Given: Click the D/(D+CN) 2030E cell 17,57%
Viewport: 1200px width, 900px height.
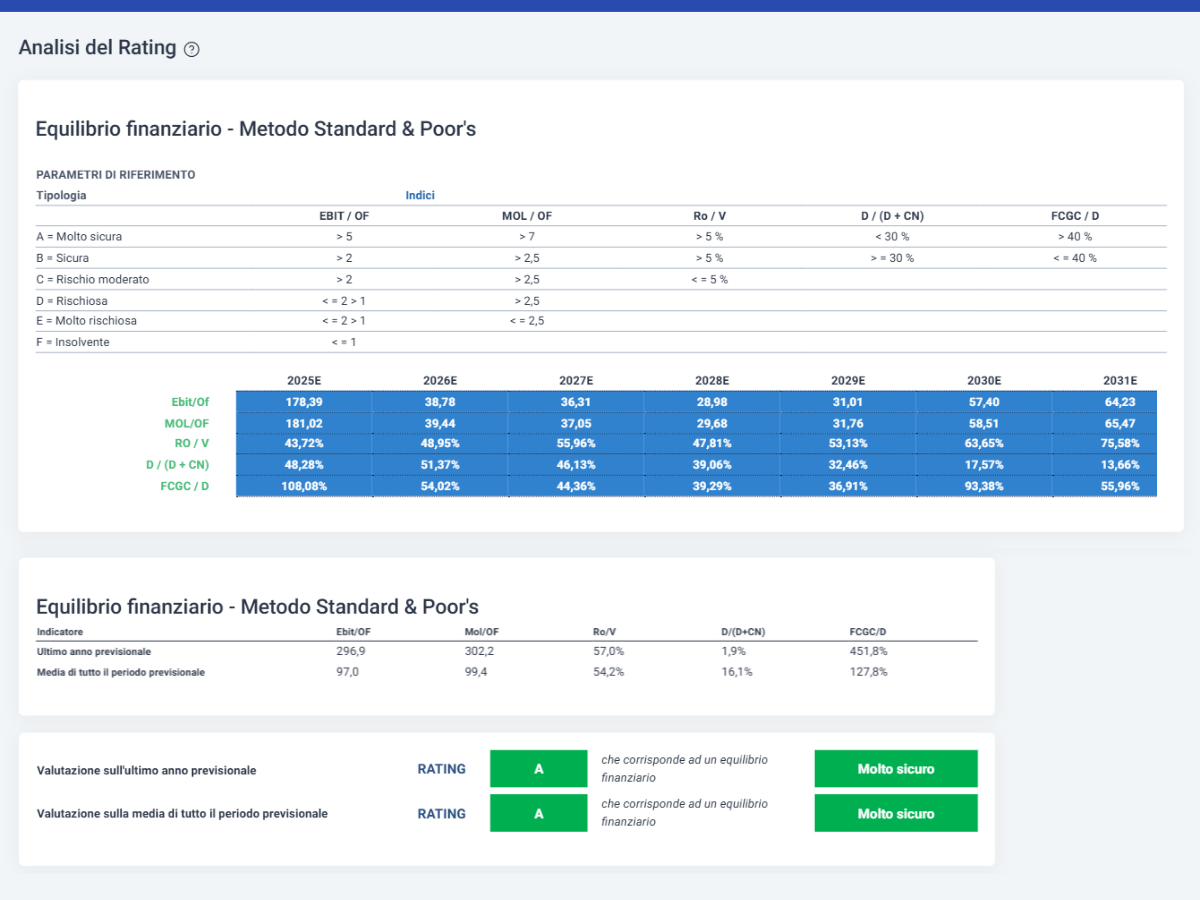Looking at the screenshot, I should point(984,465).
